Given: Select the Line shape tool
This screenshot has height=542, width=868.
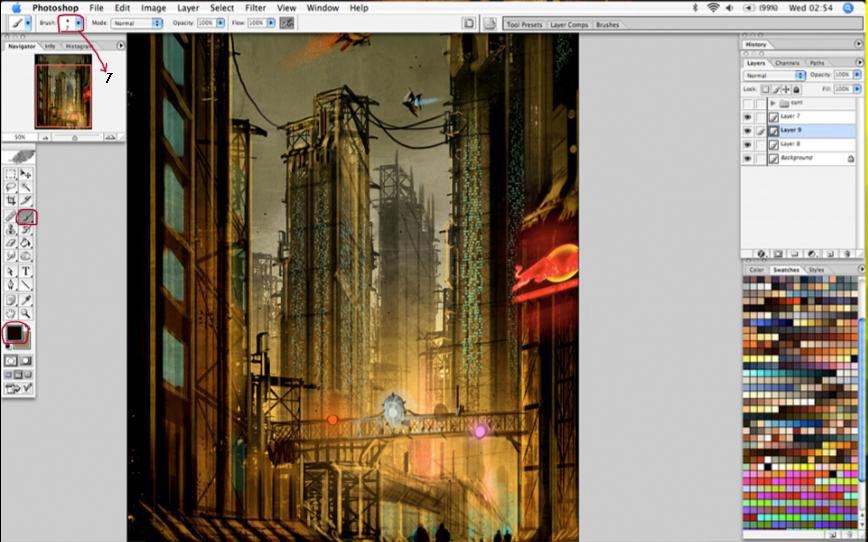Looking at the screenshot, I should (26, 285).
